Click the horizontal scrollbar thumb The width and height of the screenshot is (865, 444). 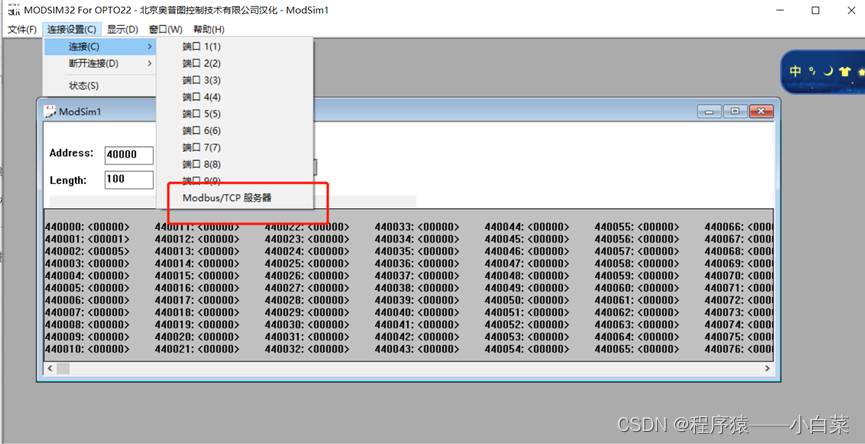[x=63, y=368]
